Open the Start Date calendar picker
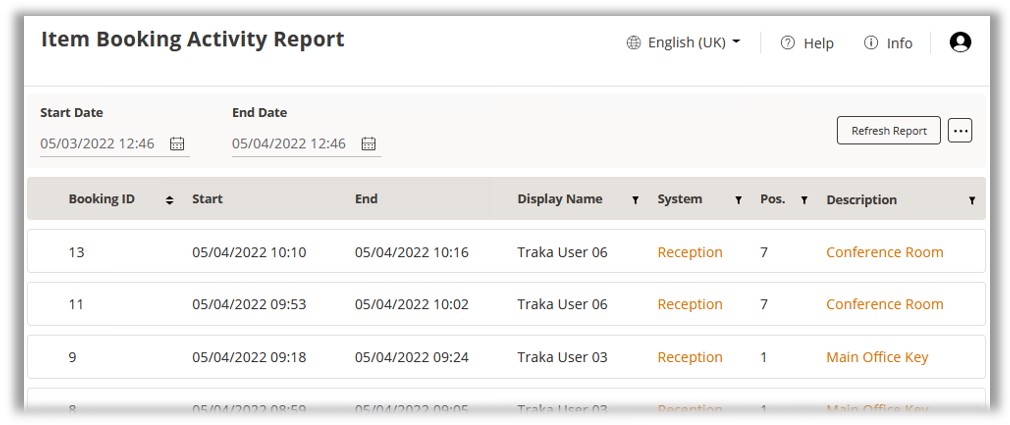The width and height of the screenshot is (1010, 425). (177, 144)
